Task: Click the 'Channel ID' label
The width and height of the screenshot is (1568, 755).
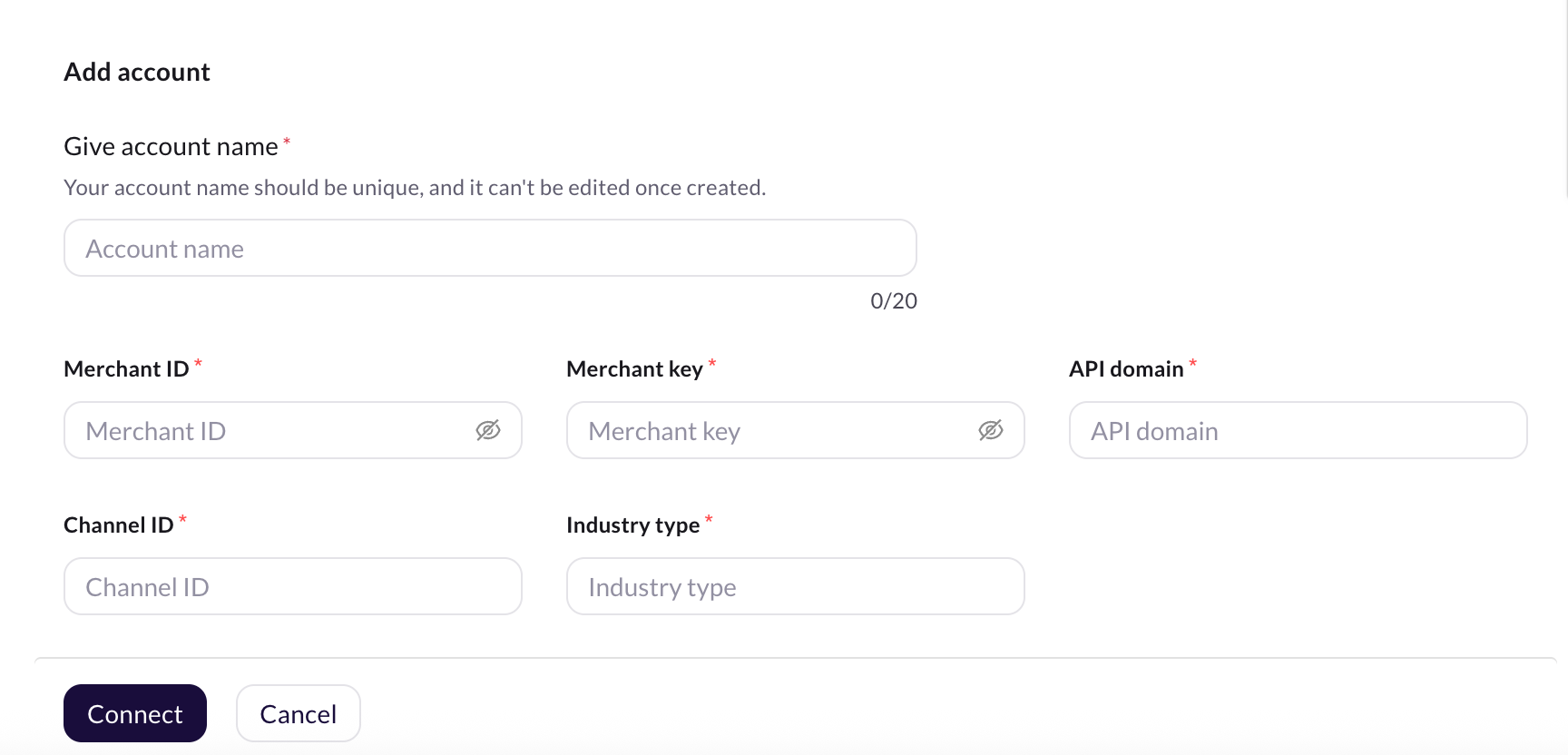Action: [x=119, y=525]
